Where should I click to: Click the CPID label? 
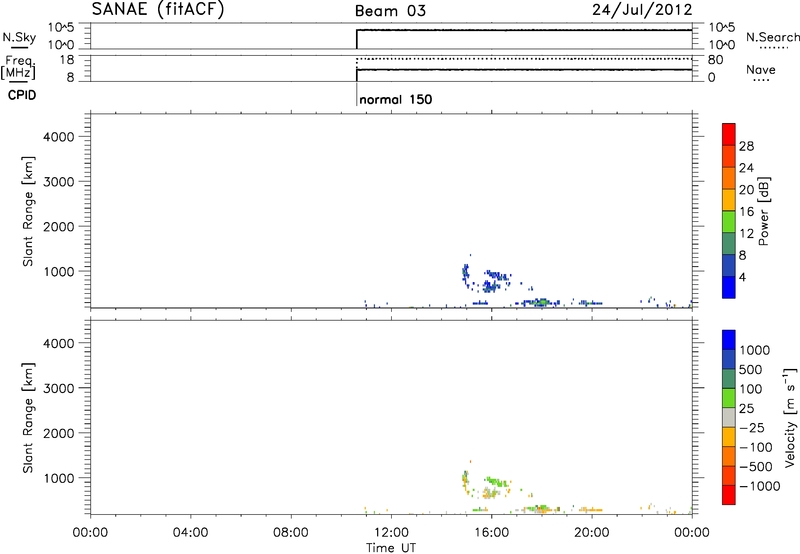(x=22, y=95)
